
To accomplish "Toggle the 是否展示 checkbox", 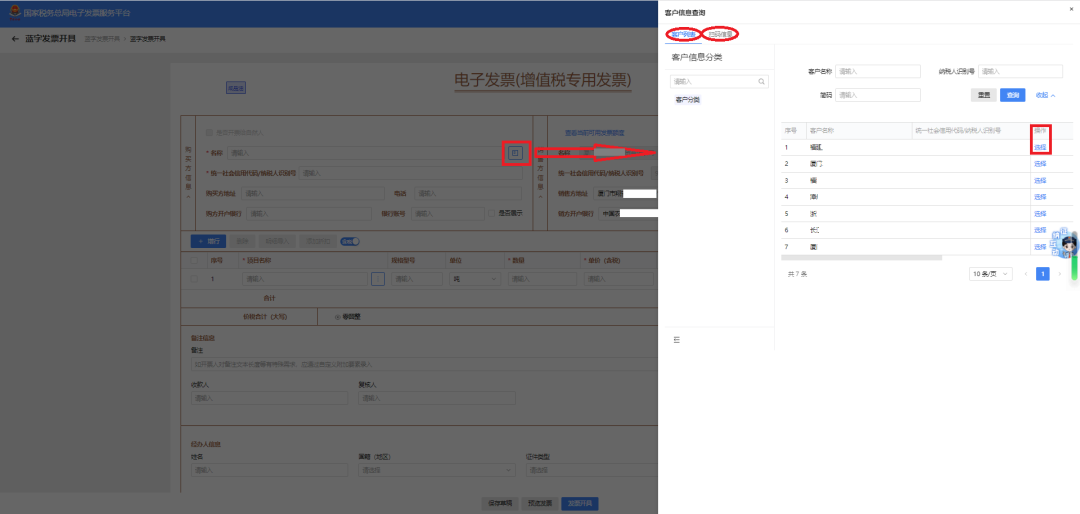I will click(491, 214).
